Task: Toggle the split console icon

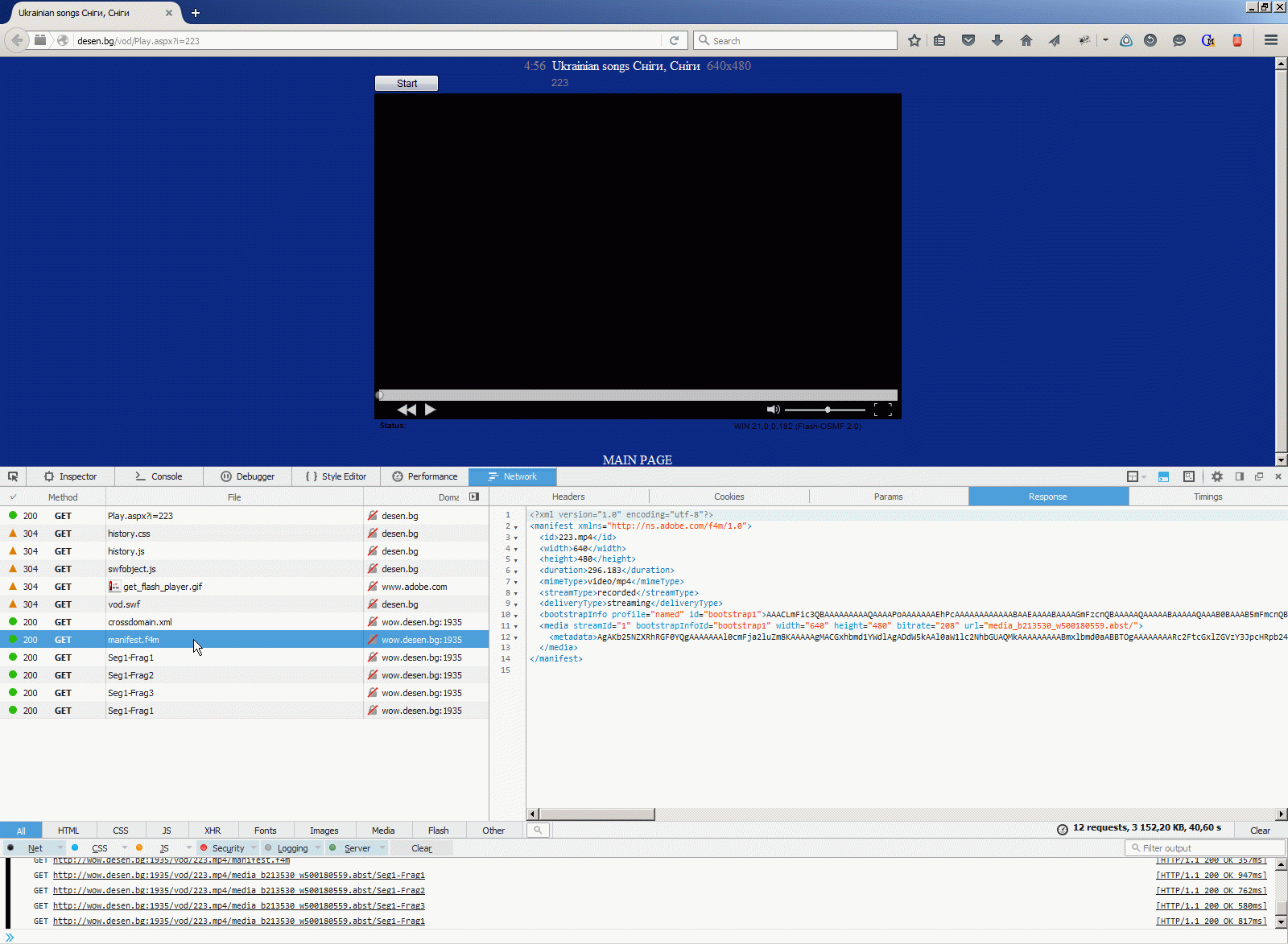Action: pos(1163,476)
